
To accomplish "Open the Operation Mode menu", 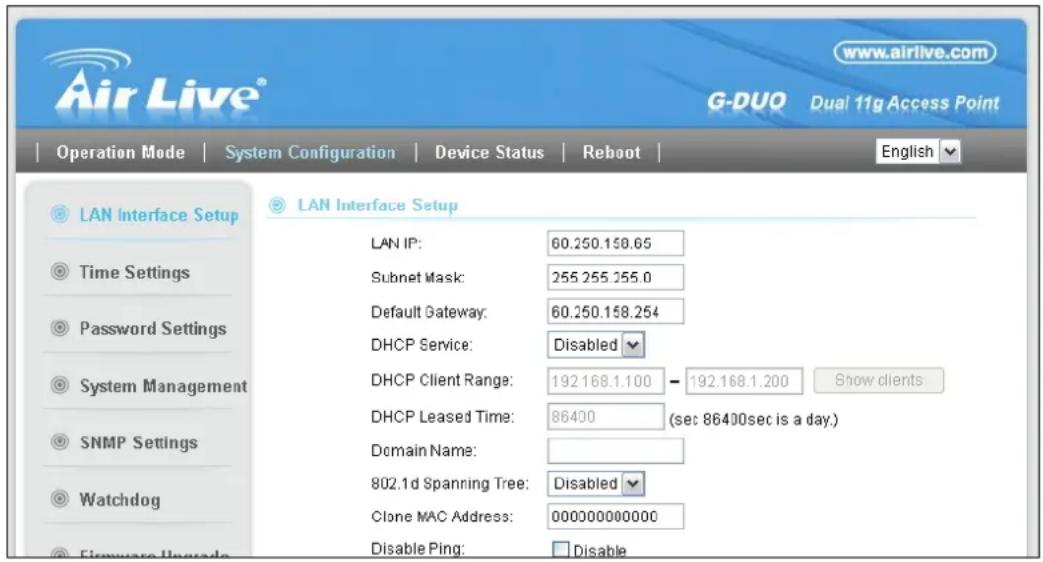I will click(120, 152).
